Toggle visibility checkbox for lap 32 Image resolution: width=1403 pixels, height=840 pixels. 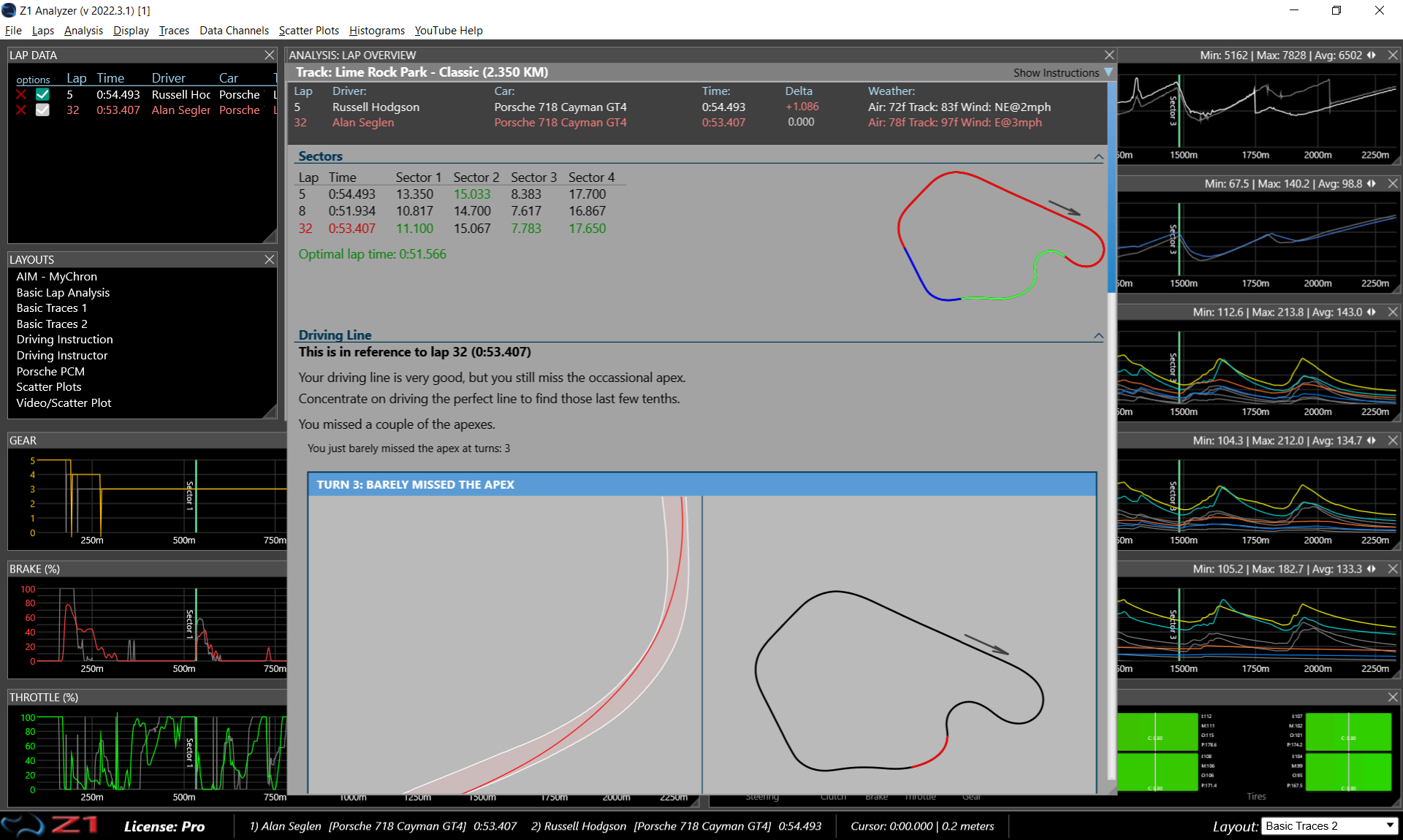pyautogui.click(x=42, y=110)
